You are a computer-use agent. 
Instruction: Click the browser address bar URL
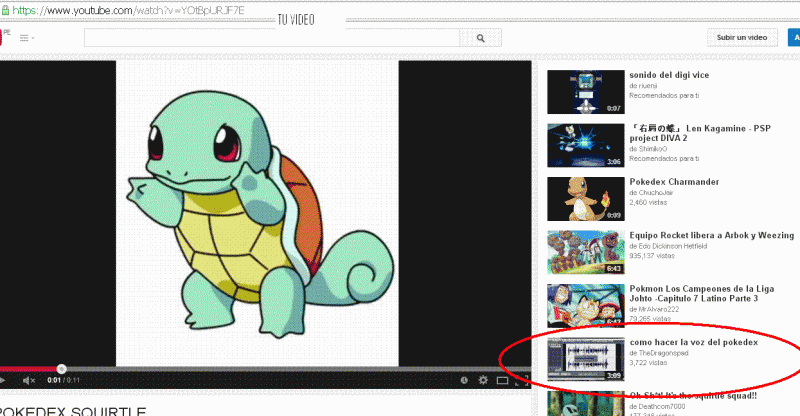point(128,10)
